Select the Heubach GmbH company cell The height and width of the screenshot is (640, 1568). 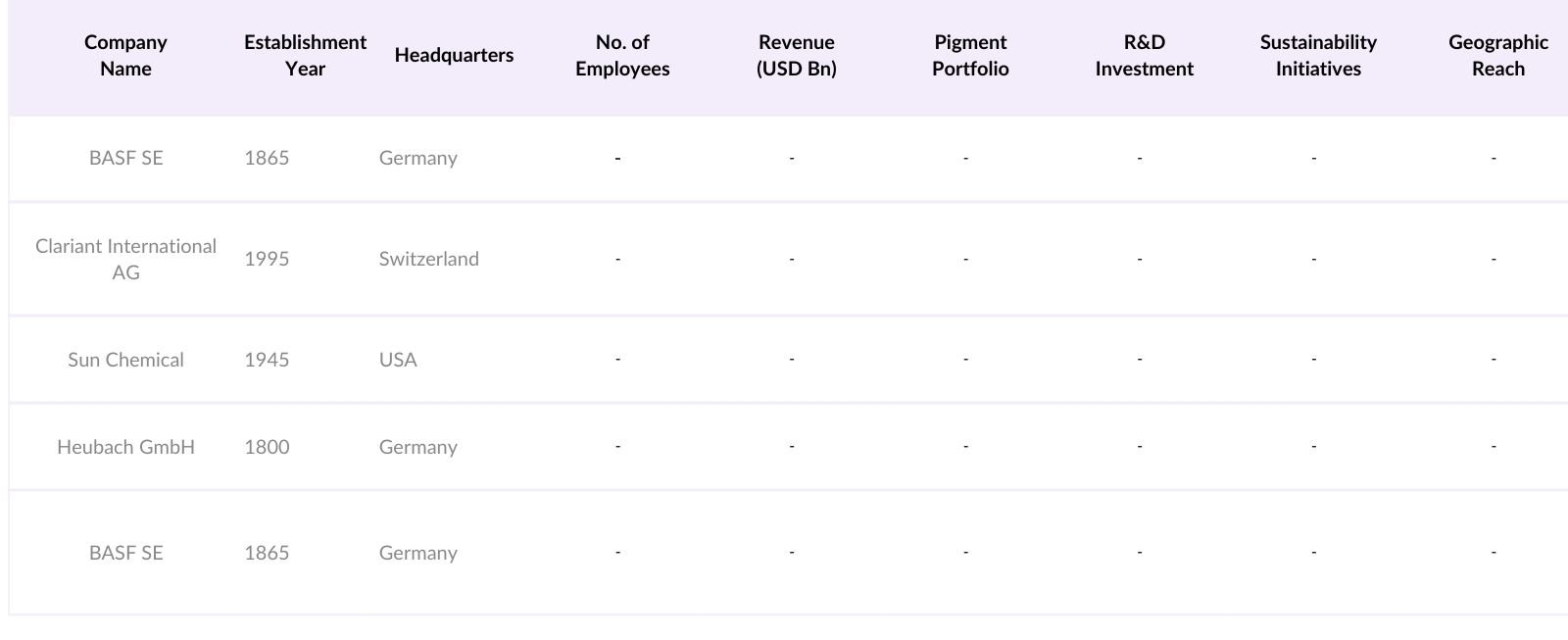click(x=125, y=447)
